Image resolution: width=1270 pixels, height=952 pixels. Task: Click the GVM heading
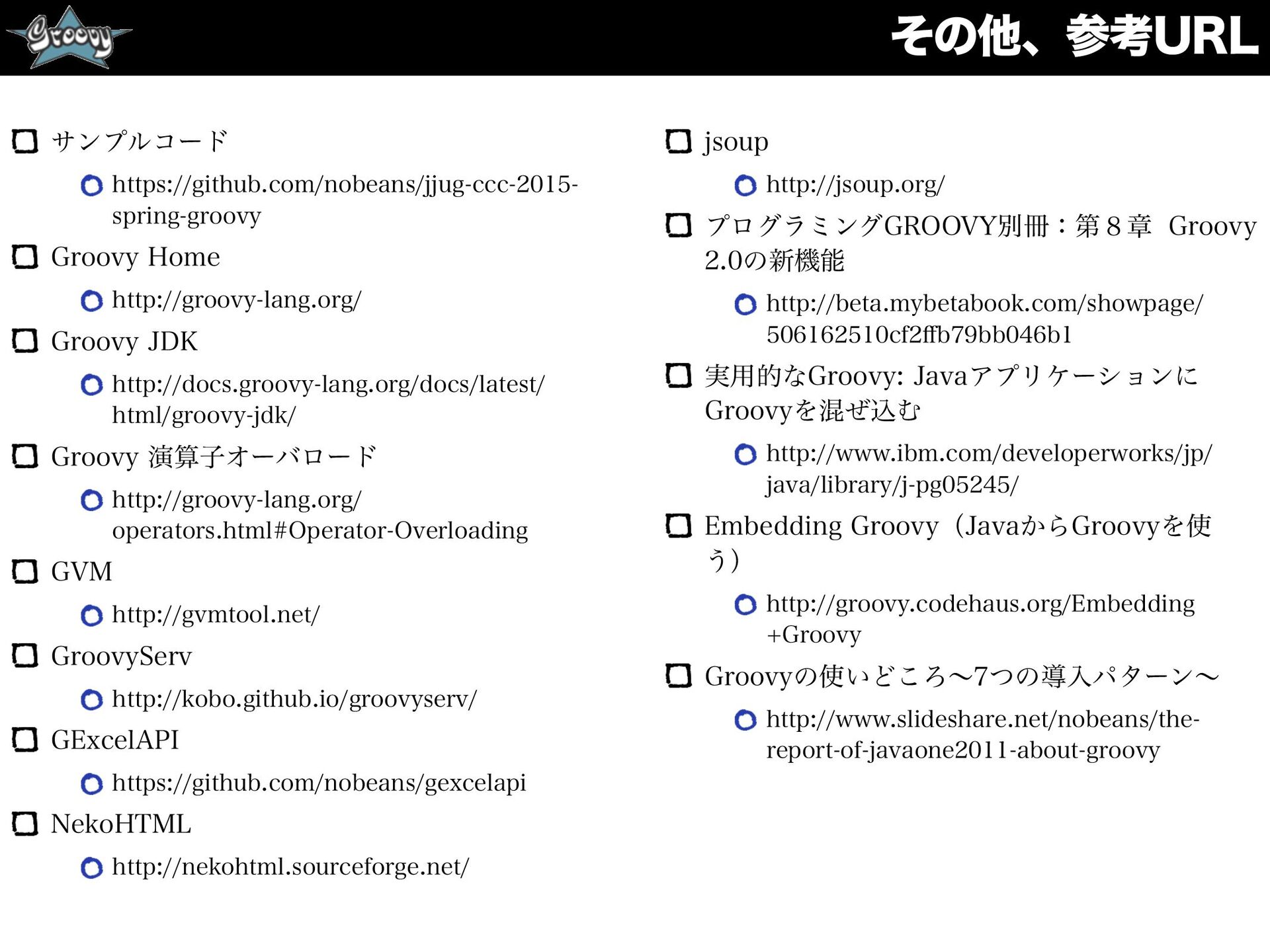pos(81,572)
